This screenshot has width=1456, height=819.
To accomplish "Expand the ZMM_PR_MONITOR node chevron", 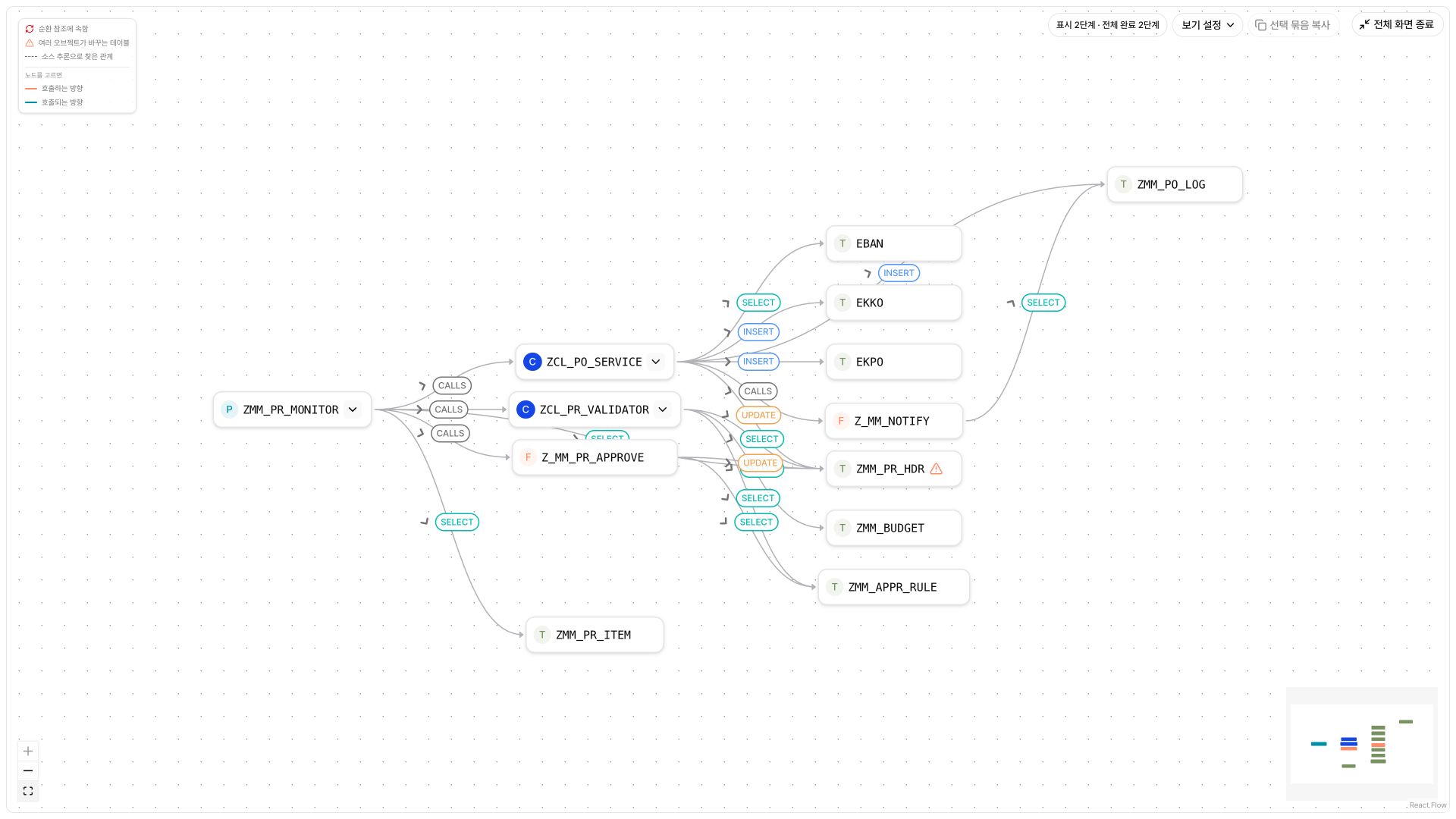I will (x=353, y=409).
